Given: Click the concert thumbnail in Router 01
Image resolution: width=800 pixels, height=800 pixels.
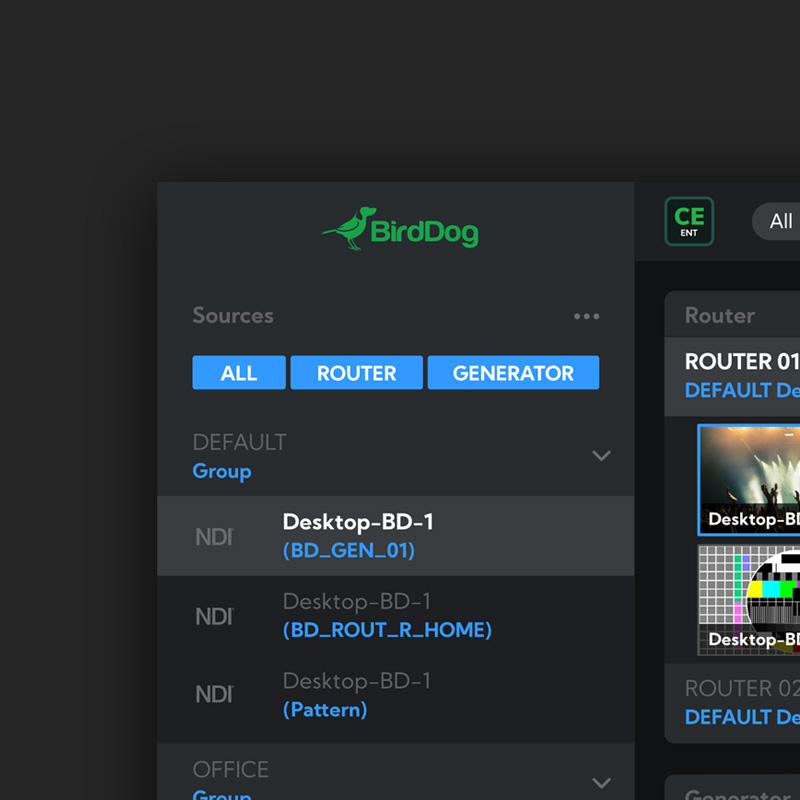Looking at the screenshot, I should coord(749,480).
